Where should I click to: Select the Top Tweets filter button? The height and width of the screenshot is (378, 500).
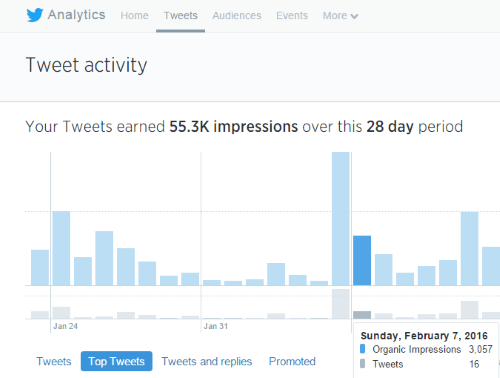116,361
